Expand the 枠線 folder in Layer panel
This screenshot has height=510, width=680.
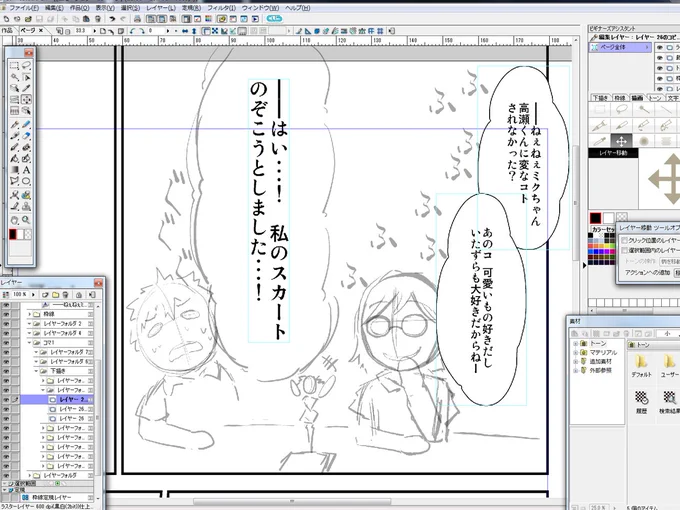[29, 314]
